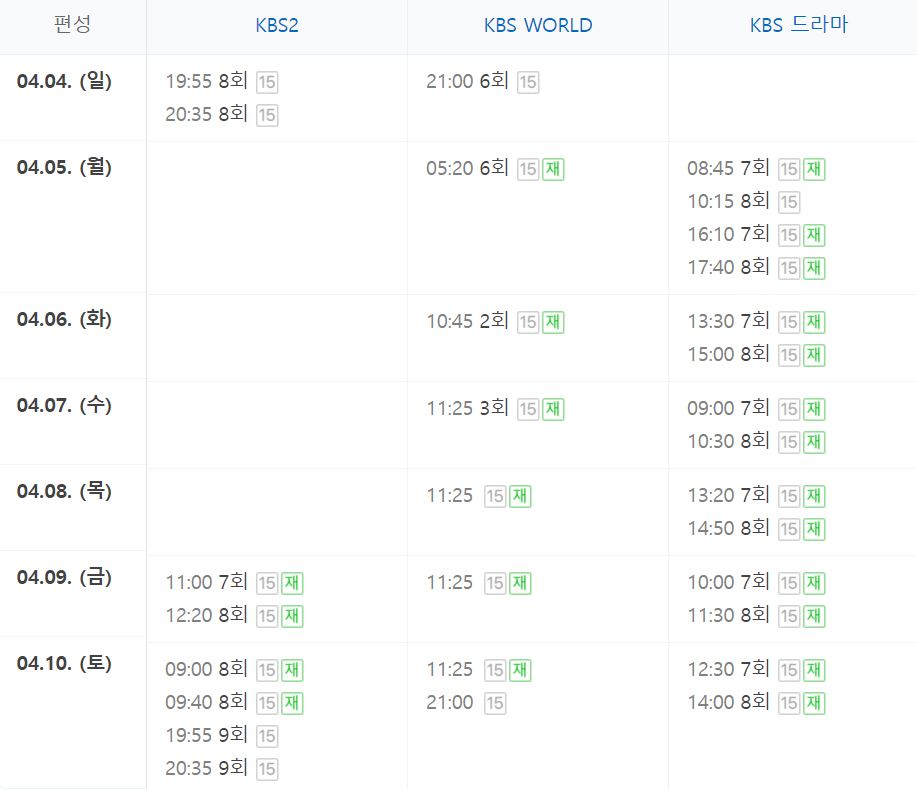Open the KBS WORLD channel header link
The width and height of the screenshot is (917, 790).
(x=538, y=25)
